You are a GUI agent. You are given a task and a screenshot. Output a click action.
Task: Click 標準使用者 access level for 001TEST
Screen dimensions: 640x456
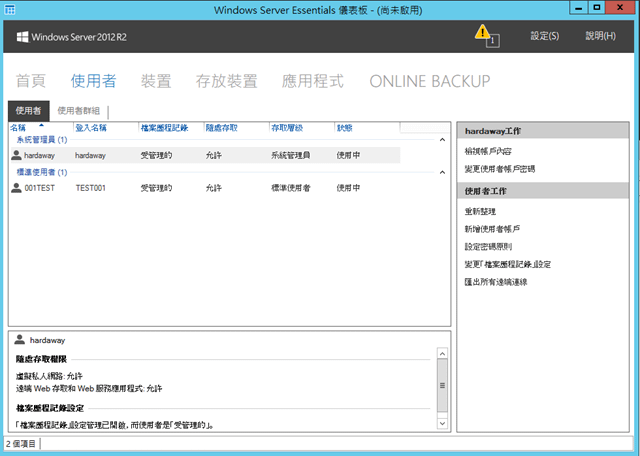point(291,188)
